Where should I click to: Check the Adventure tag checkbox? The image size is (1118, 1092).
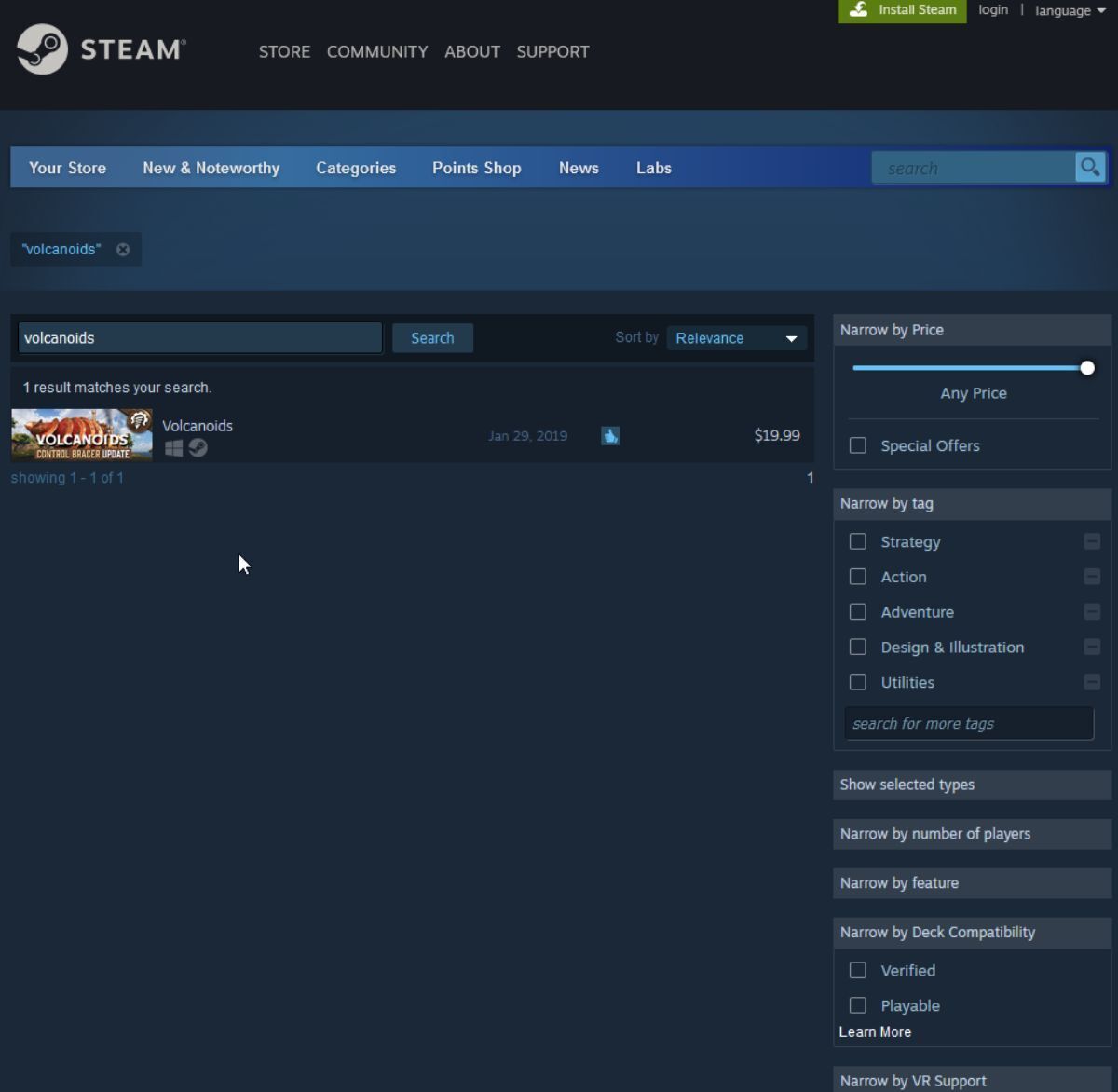[x=858, y=612]
